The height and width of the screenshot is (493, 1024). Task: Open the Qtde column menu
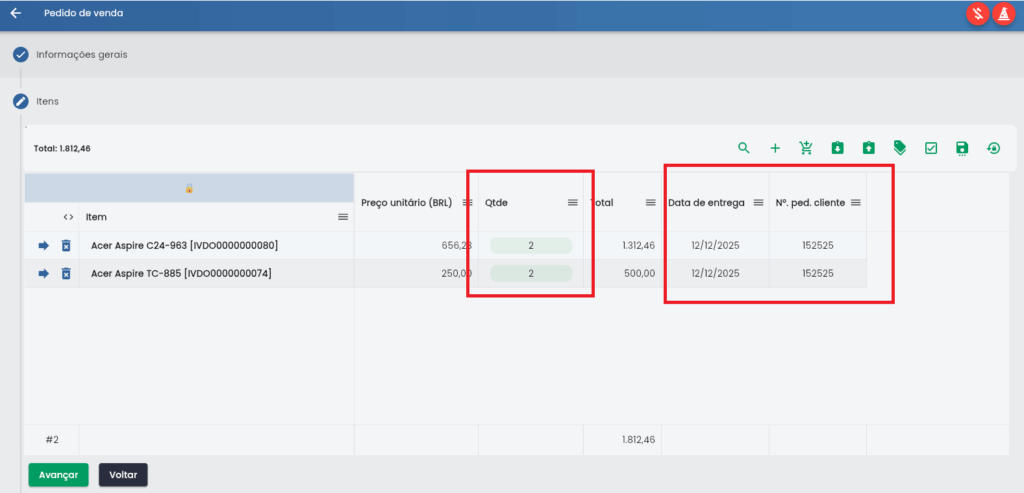[573, 202]
